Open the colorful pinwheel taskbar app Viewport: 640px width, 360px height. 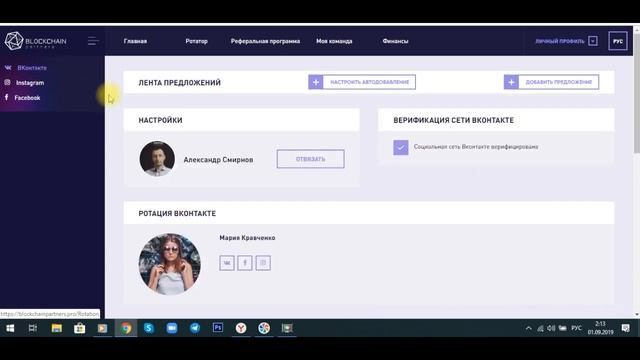point(264,328)
